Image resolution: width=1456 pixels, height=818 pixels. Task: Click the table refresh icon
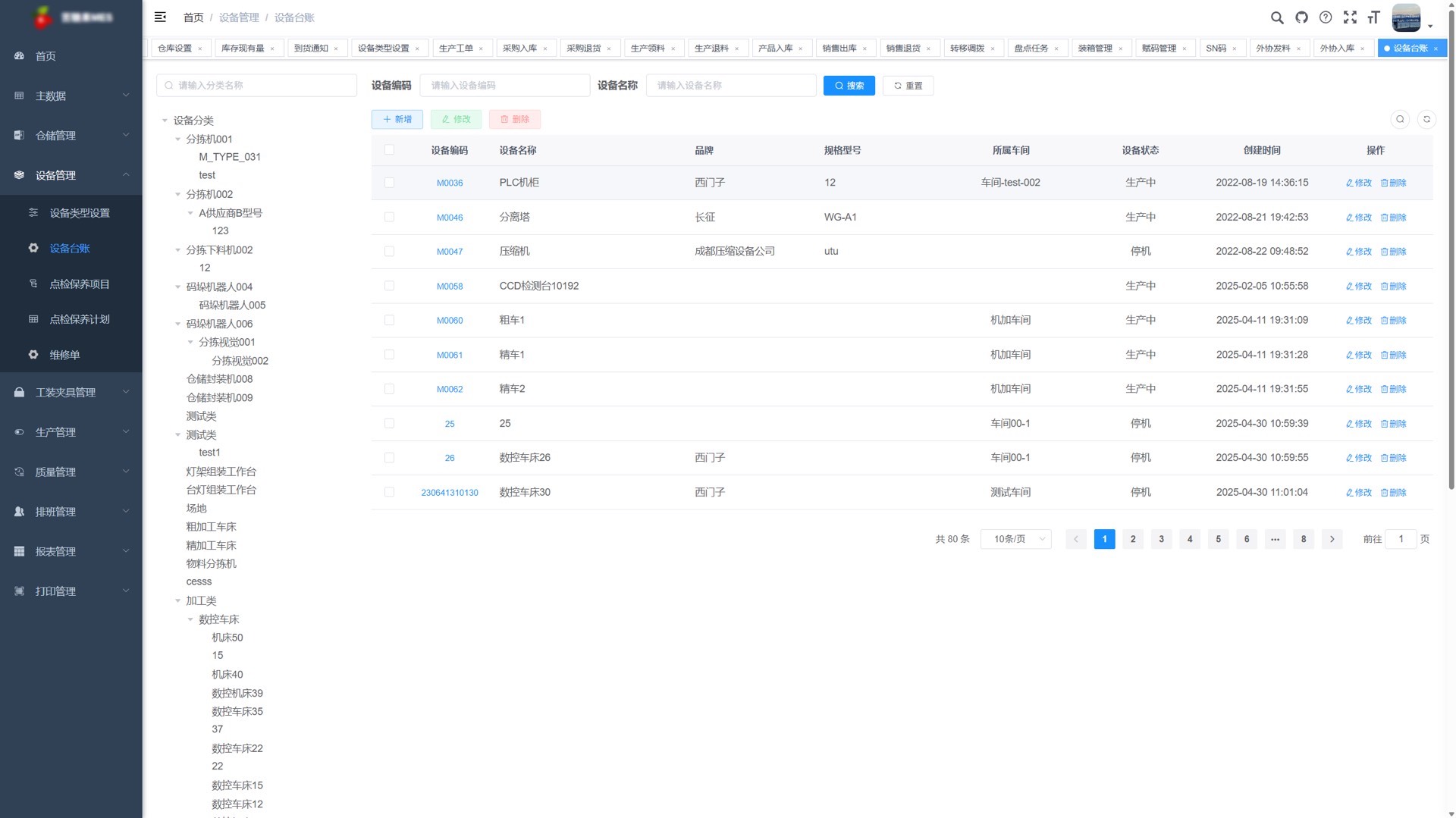point(1426,119)
